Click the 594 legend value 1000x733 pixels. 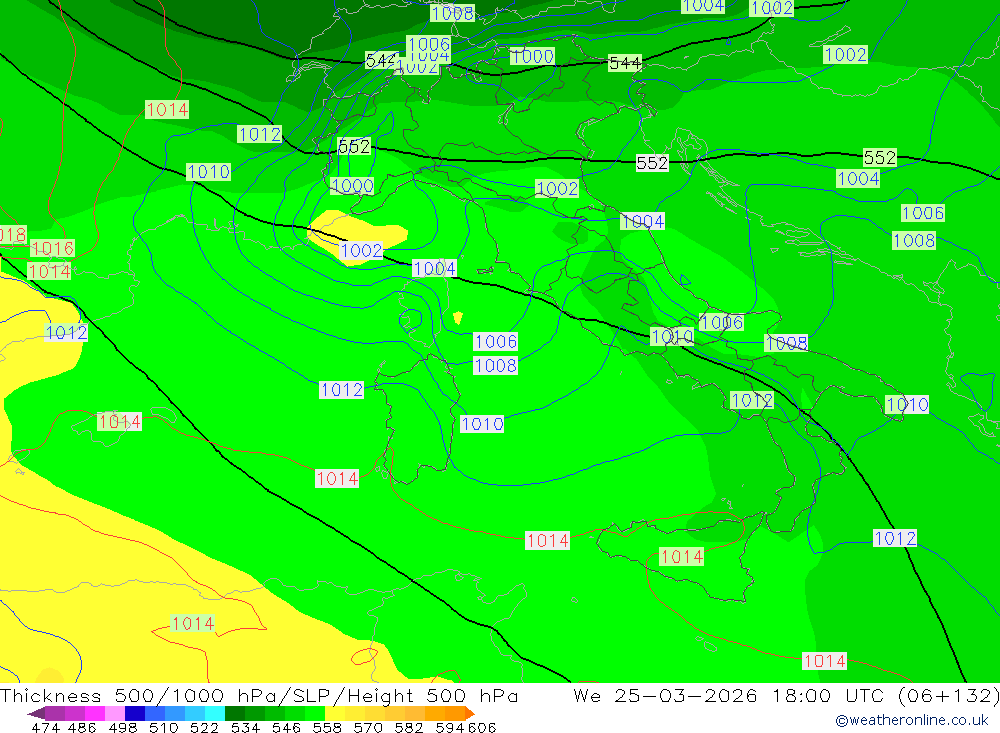tap(450, 727)
